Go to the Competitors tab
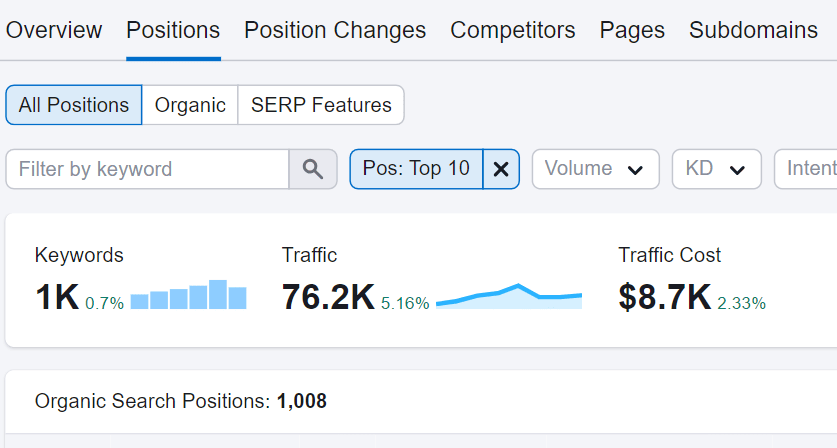This screenshot has height=448, width=837. [512, 30]
